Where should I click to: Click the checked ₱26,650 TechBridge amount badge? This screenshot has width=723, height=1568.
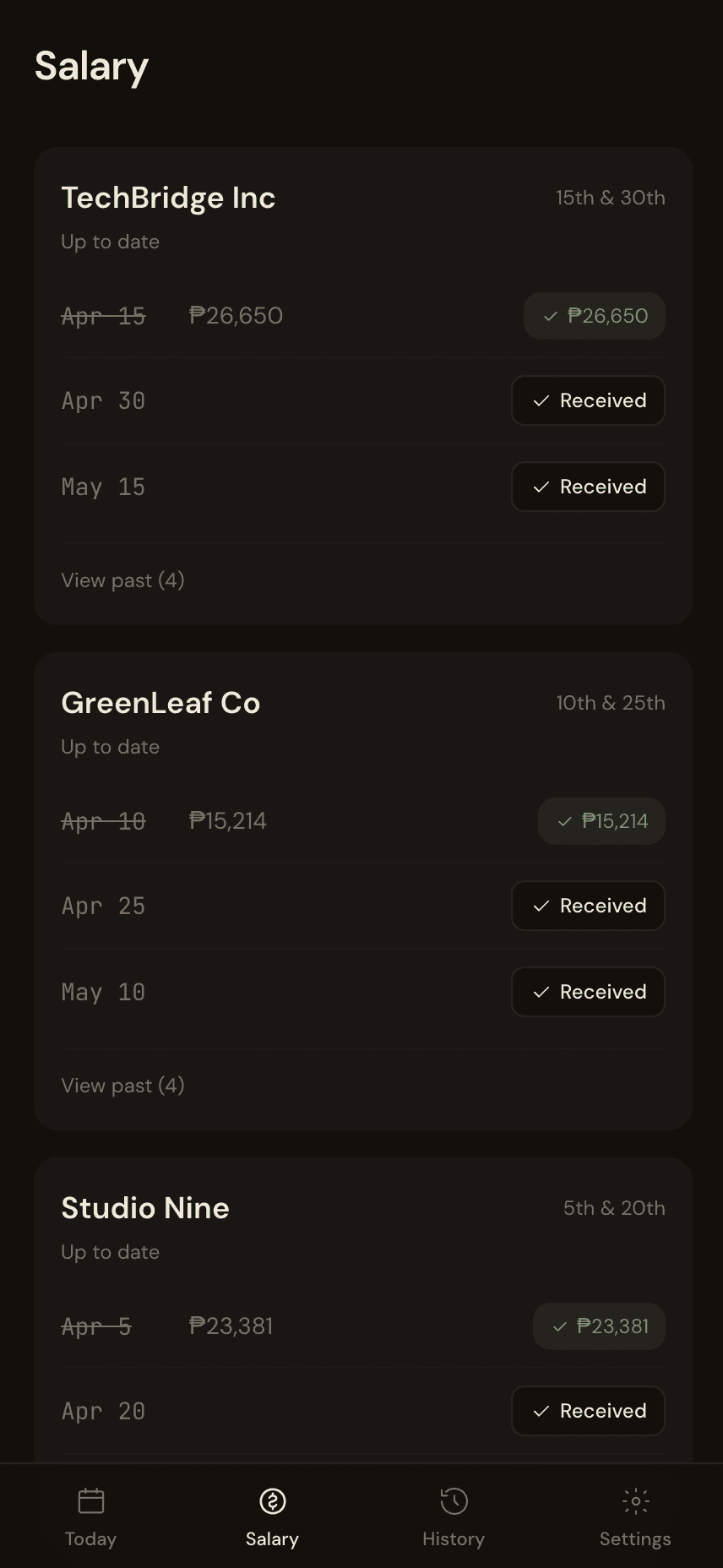click(595, 316)
